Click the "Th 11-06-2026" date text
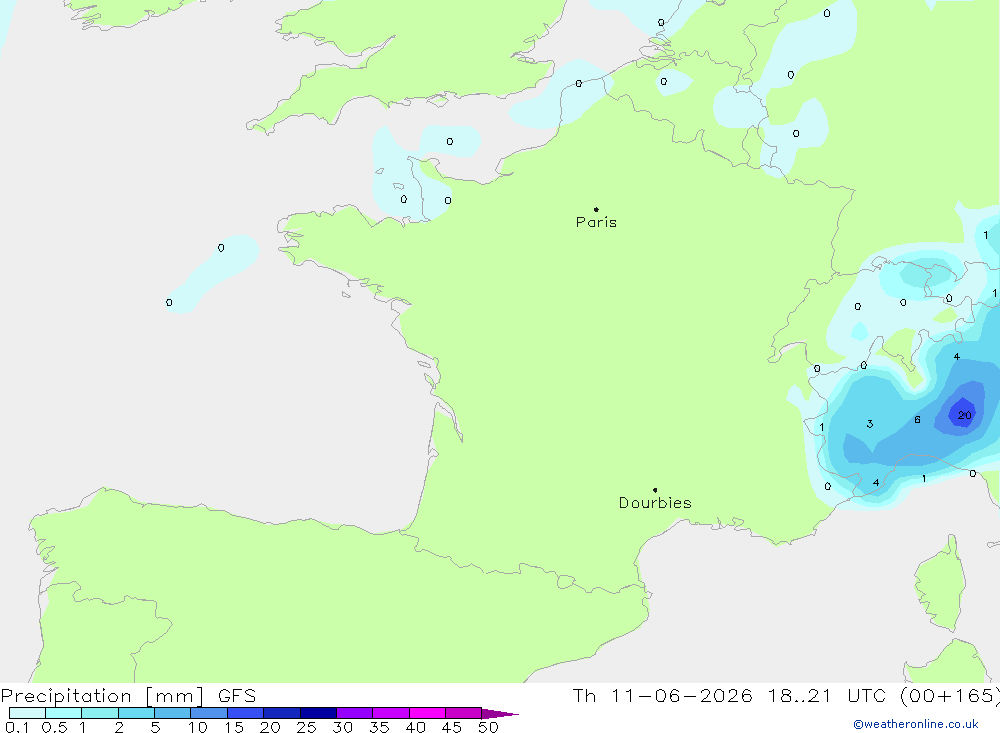Image resolution: width=1000 pixels, height=733 pixels. point(663,696)
